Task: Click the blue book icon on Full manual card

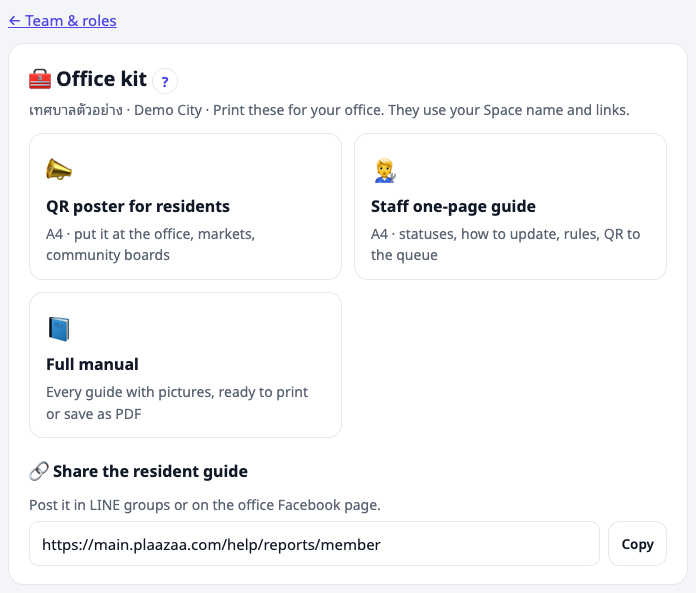Action: pos(59,329)
